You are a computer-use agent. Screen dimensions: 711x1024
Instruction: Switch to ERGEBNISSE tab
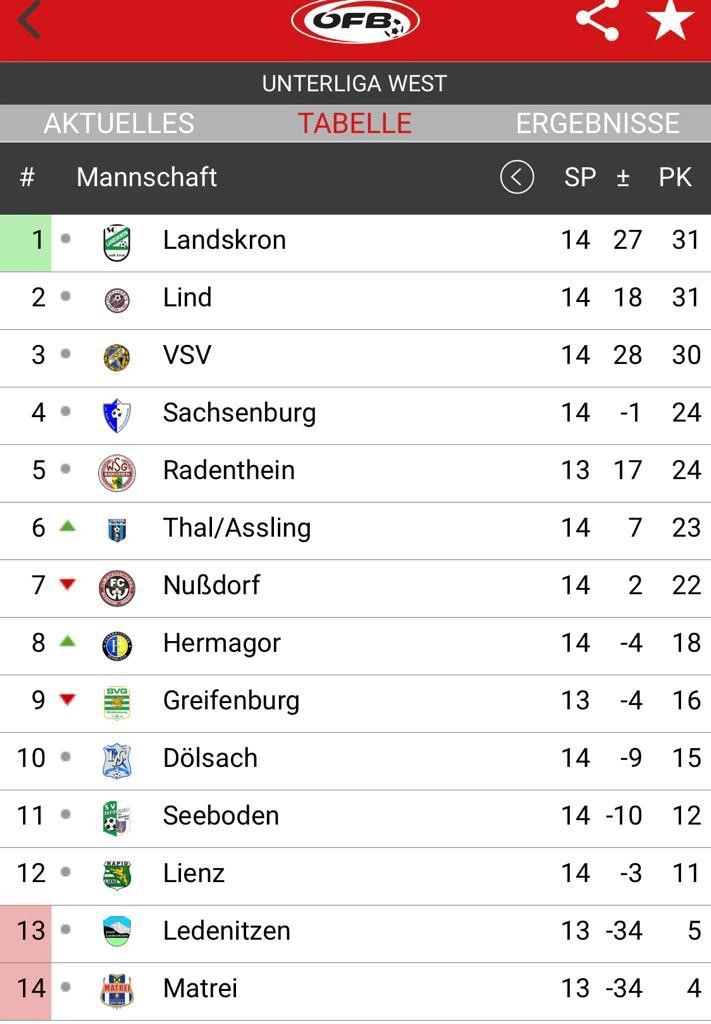[x=597, y=123]
